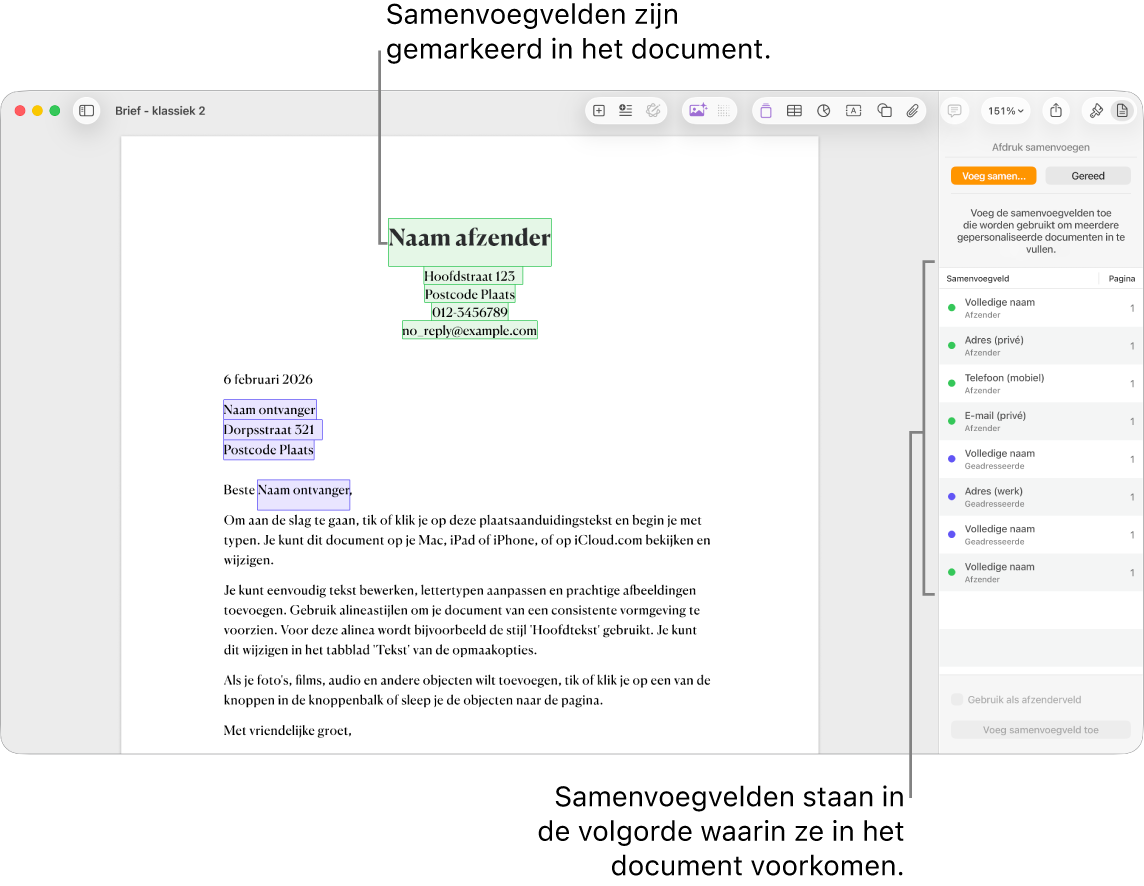Click the 'Hoofdstraat 123' merge field
The width and height of the screenshot is (1144, 886).
473,276
